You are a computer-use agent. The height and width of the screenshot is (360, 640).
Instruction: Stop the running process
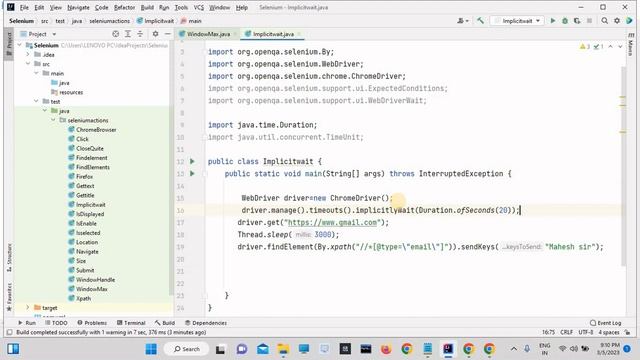tap(589, 20)
